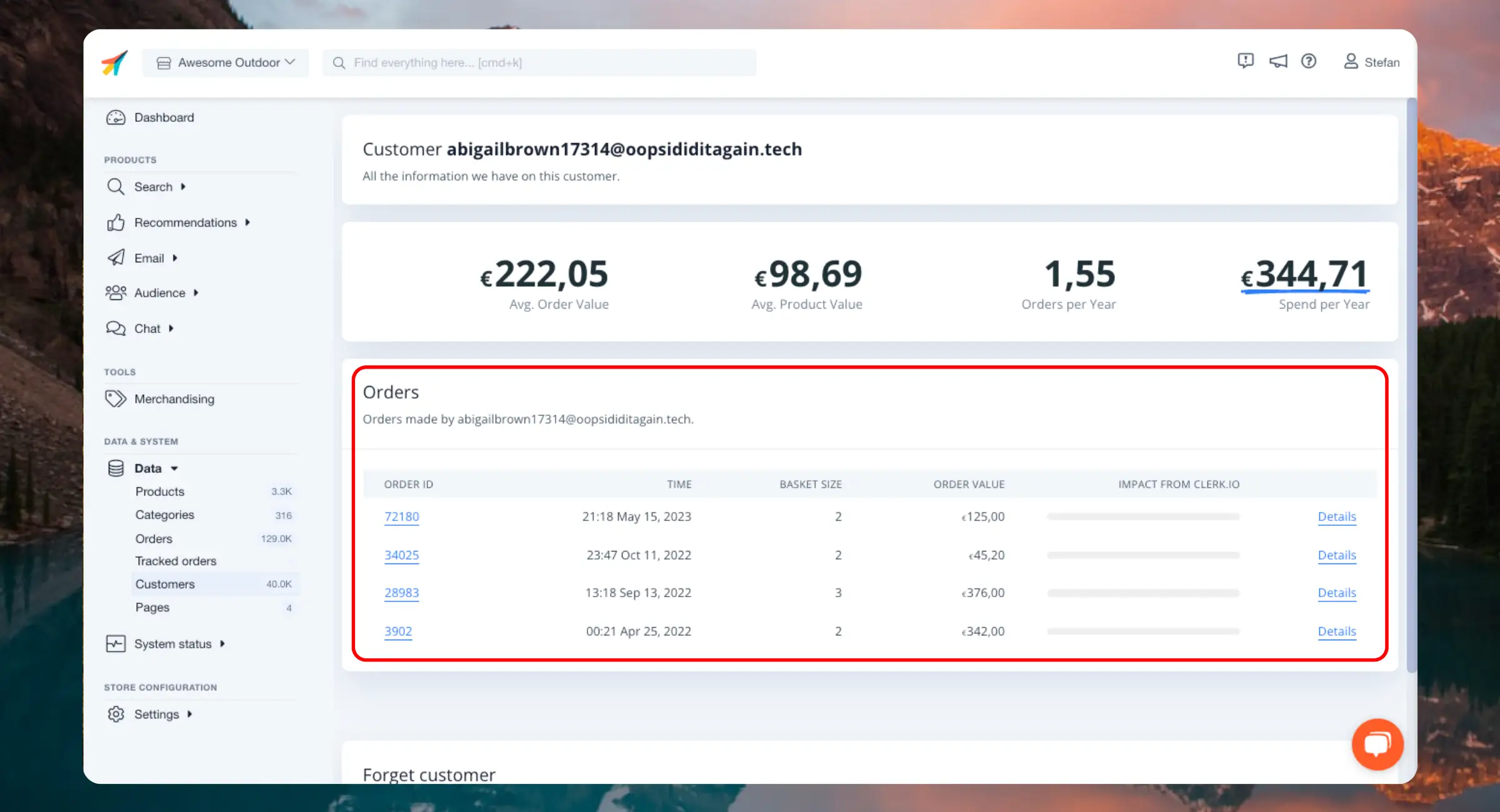This screenshot has width=1500, height=812.
Task: Click the TIME column header
Action: (x=679, y=484)
